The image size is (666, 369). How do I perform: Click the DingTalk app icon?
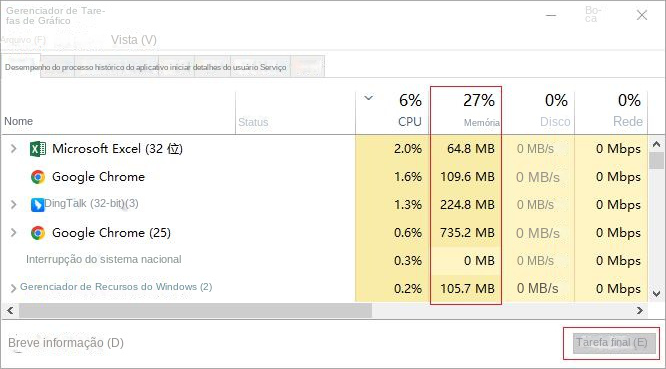click(x=37, y=205)
